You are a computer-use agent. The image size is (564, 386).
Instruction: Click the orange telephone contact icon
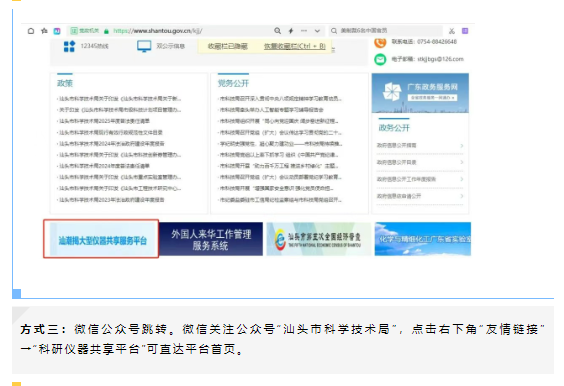point(380,42)
